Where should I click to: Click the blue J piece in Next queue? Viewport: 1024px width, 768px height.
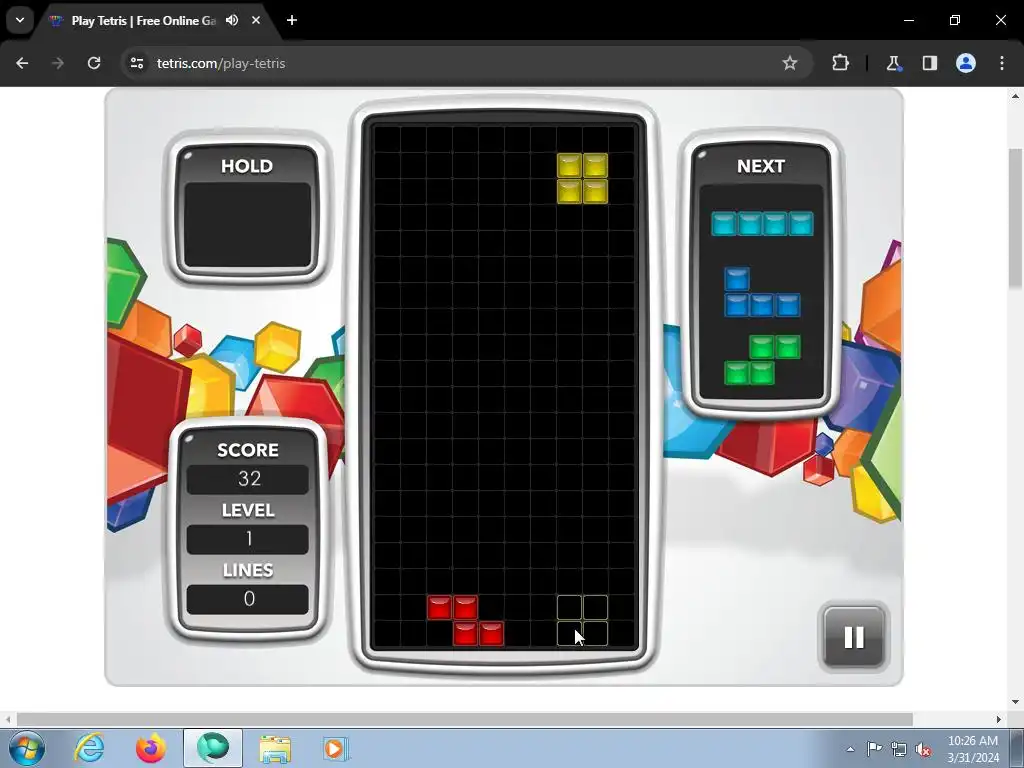coord(762,292)
